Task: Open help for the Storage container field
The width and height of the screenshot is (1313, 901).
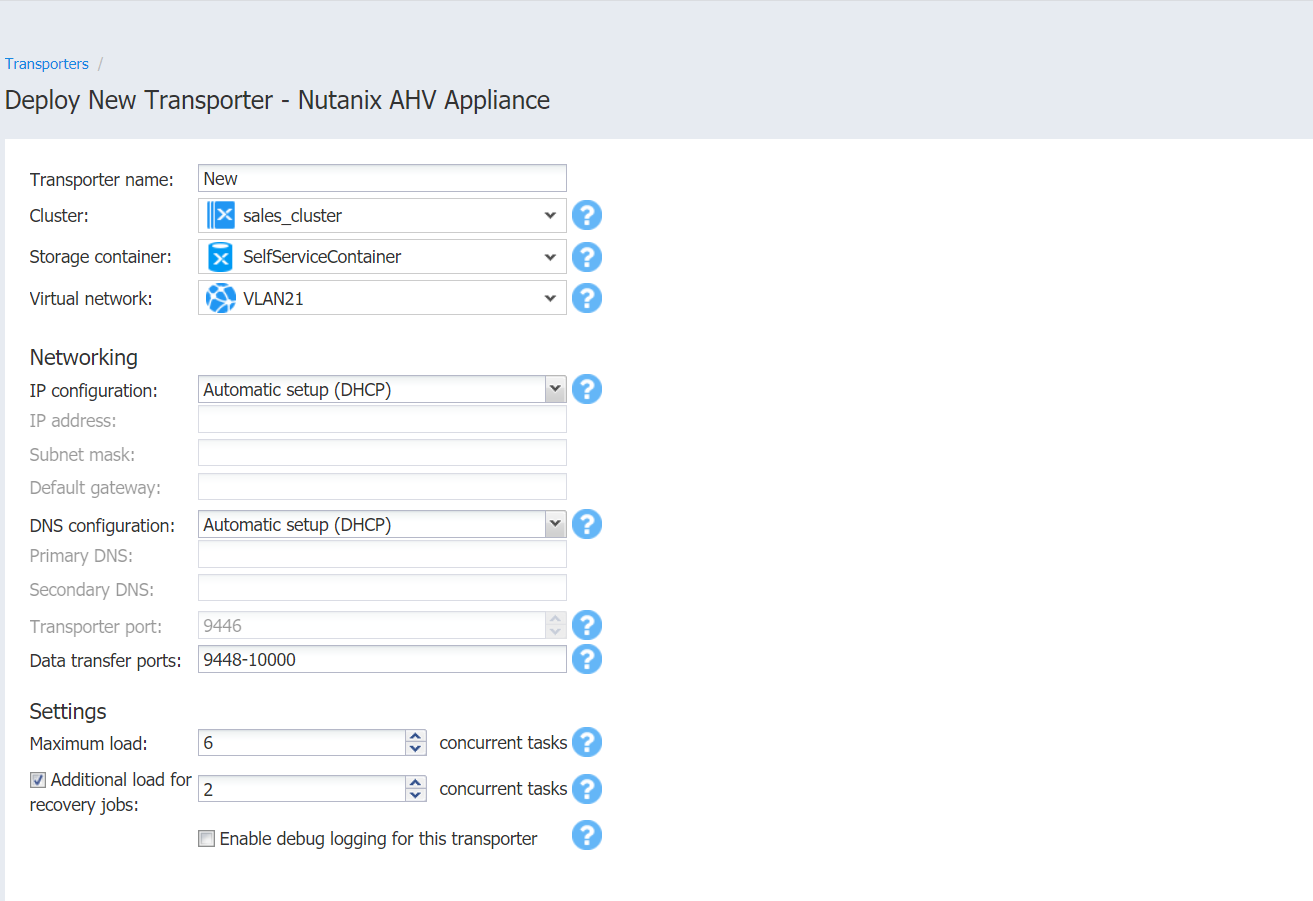Action: pos(587,257)
